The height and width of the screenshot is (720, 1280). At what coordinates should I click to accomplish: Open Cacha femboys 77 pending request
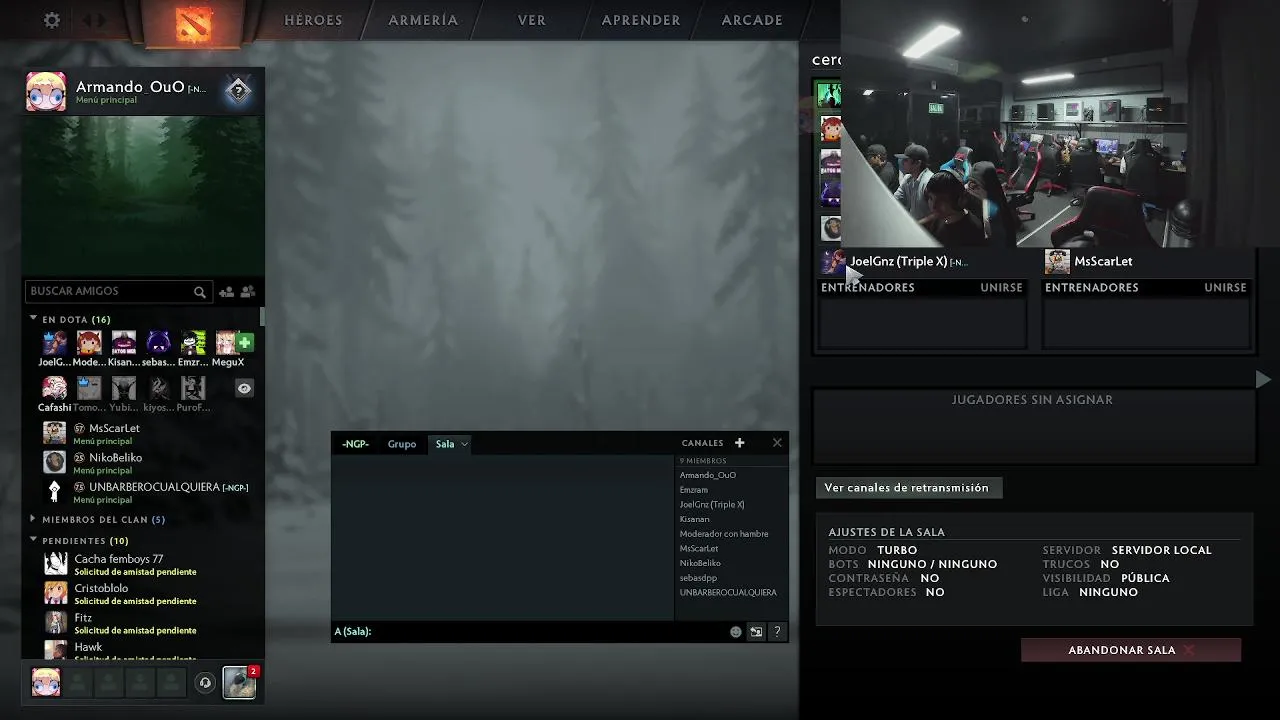tap(145, 564)
